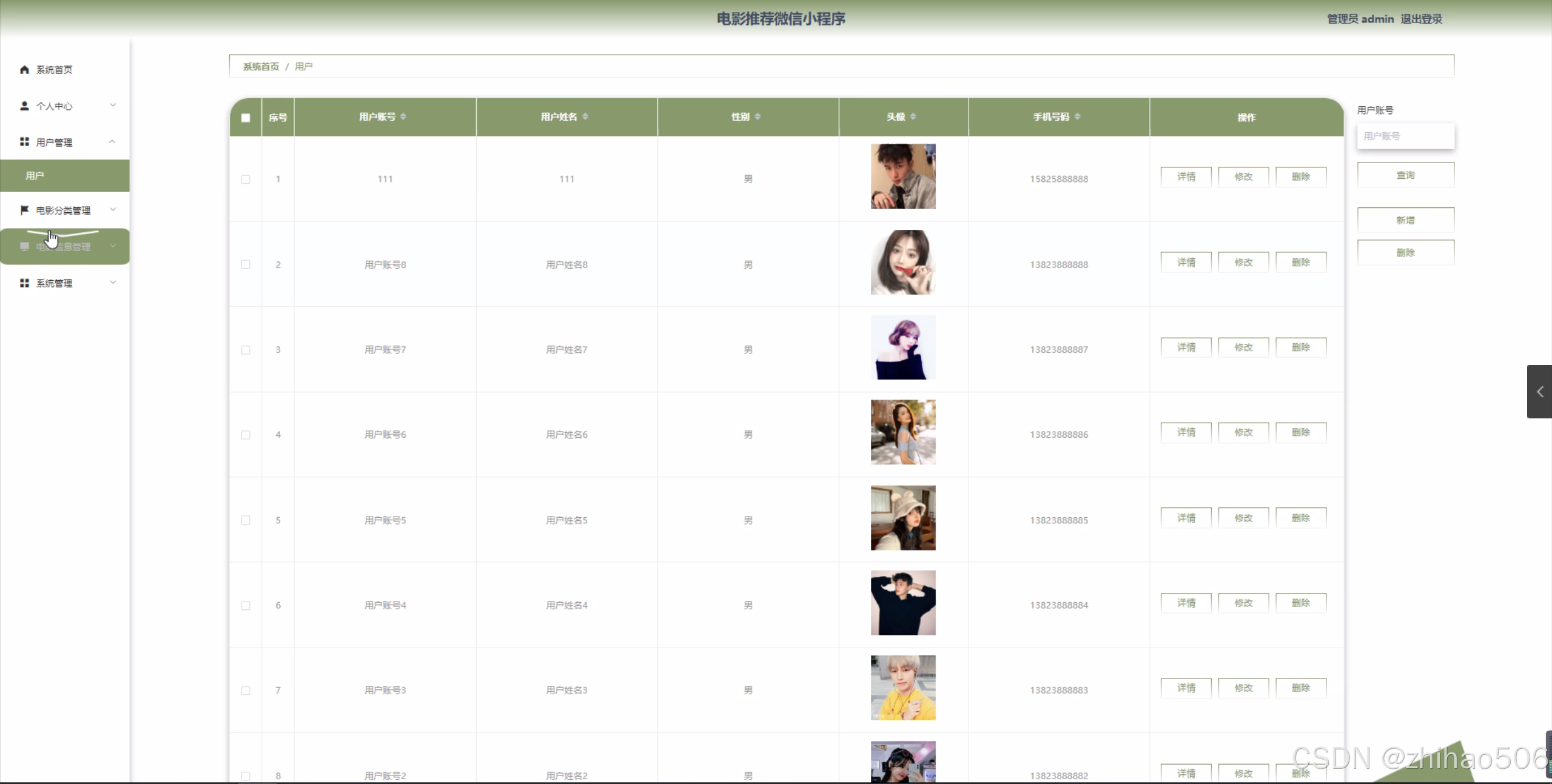This screenshot has width=1552, height=784.
Task: Click 新增 to add a user
Action: (x=1405, y=220)
